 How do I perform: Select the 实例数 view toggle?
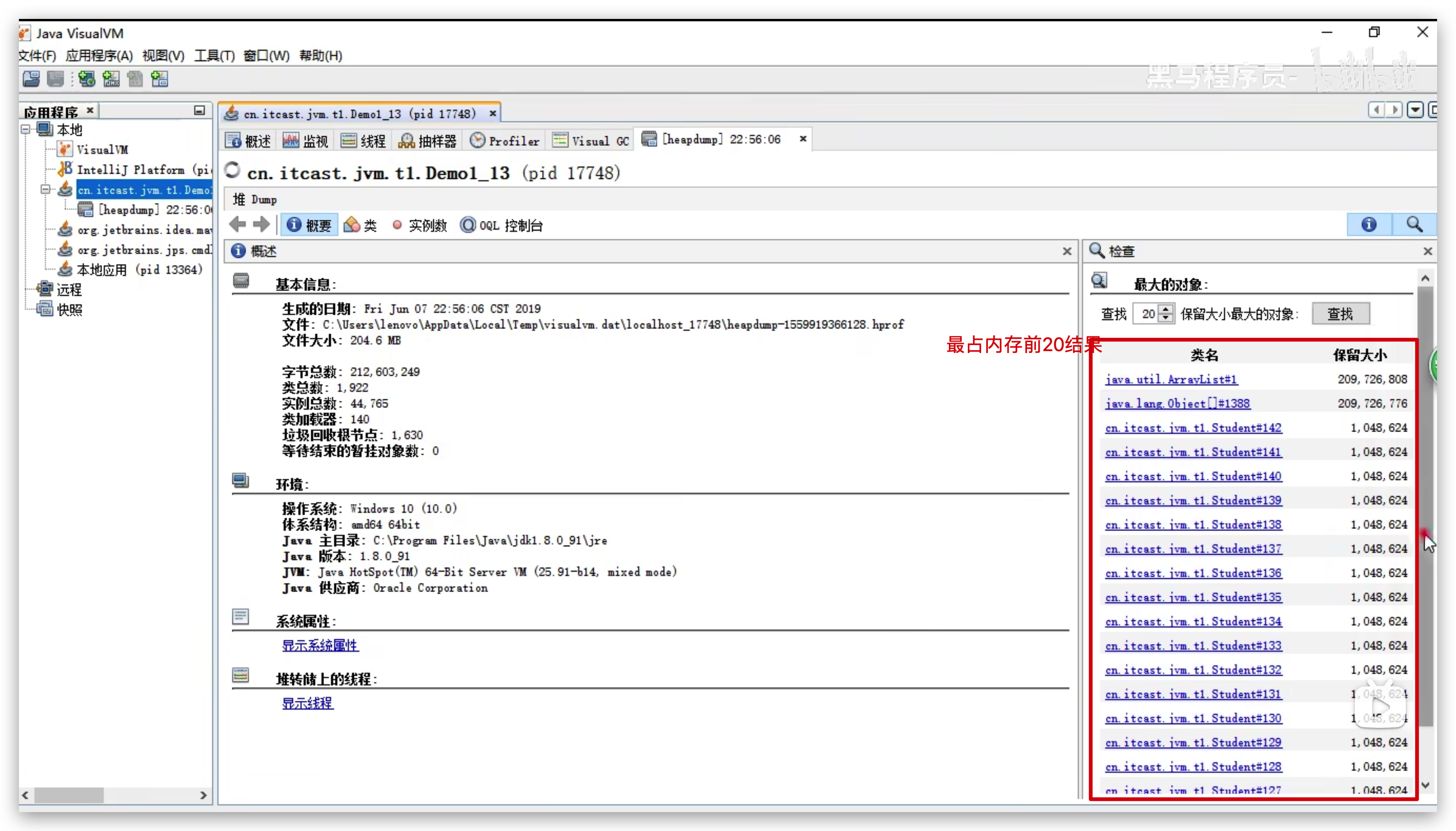pos(420,225)
